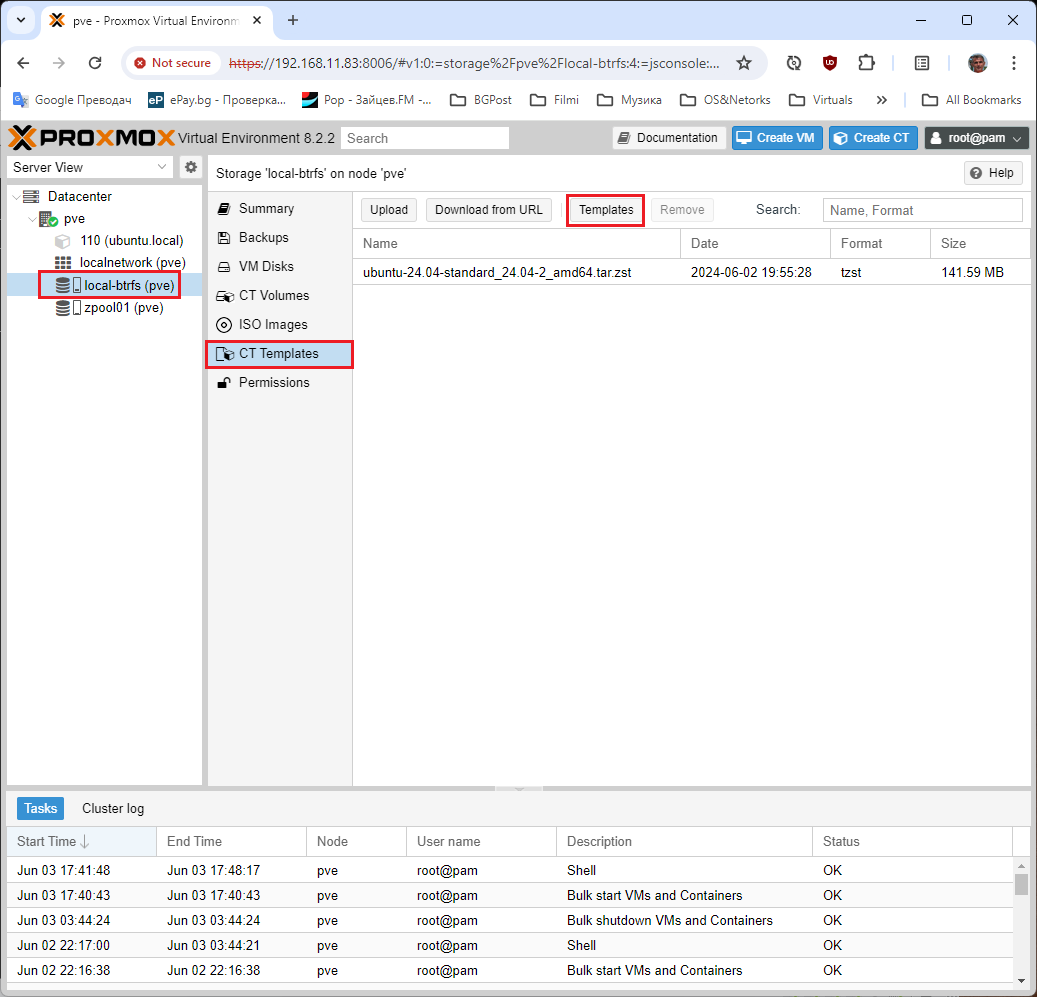The width and height of the screenshot is (1037, 997).
Task: Select the ubuntu-24.04-standard template row
Action: click(x=691, y=272)
